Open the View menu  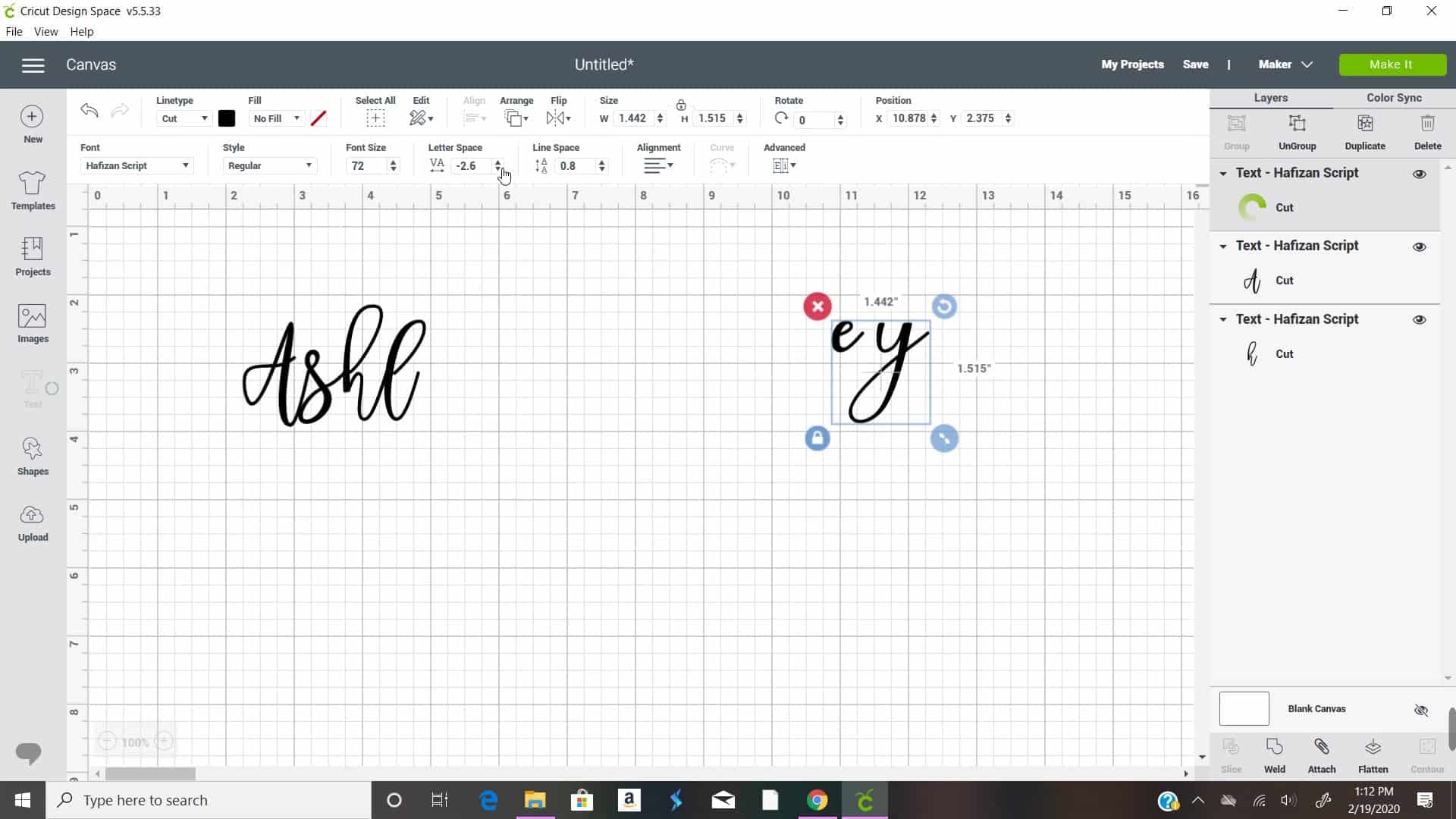coord(45,32)
